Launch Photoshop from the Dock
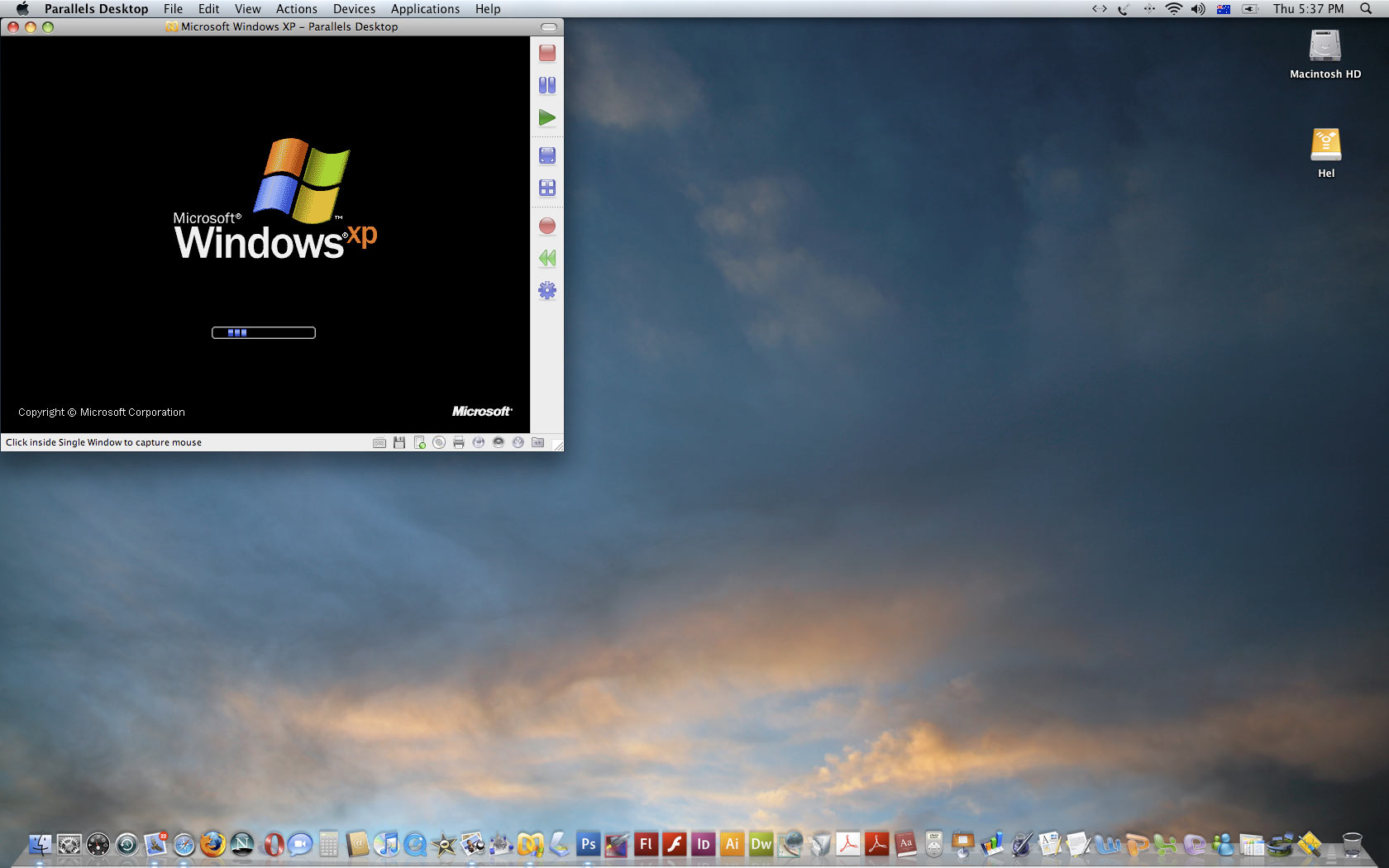This screenshot has height=868, width=1389. tap(588, 844)
